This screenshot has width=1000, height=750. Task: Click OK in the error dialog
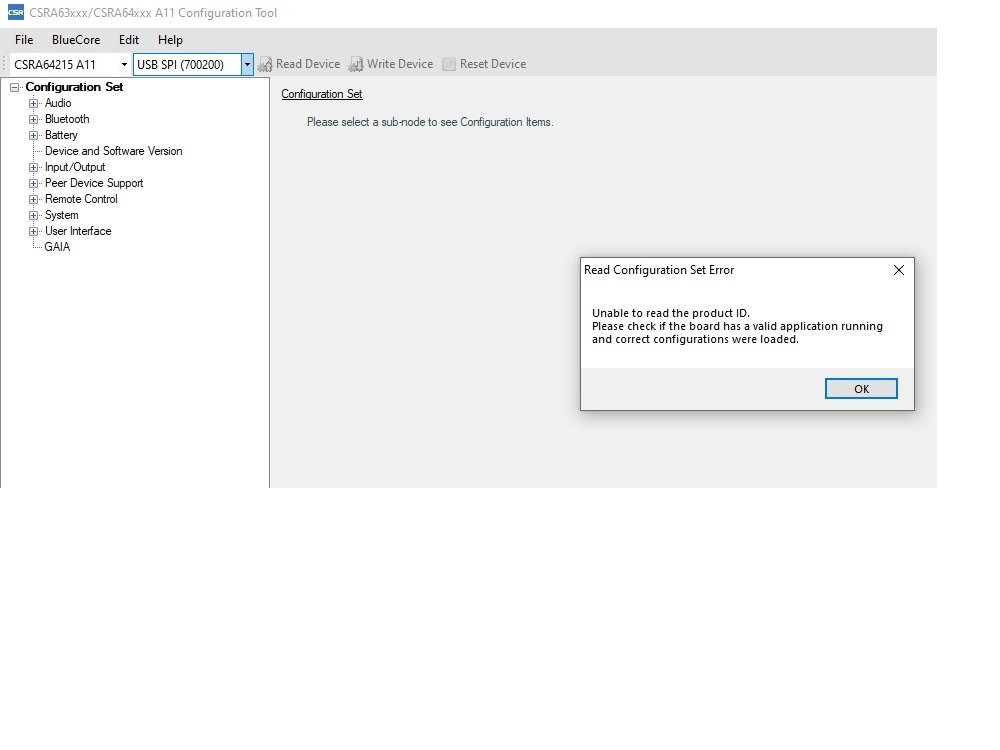pyautogui.click(x=861, y=388)
